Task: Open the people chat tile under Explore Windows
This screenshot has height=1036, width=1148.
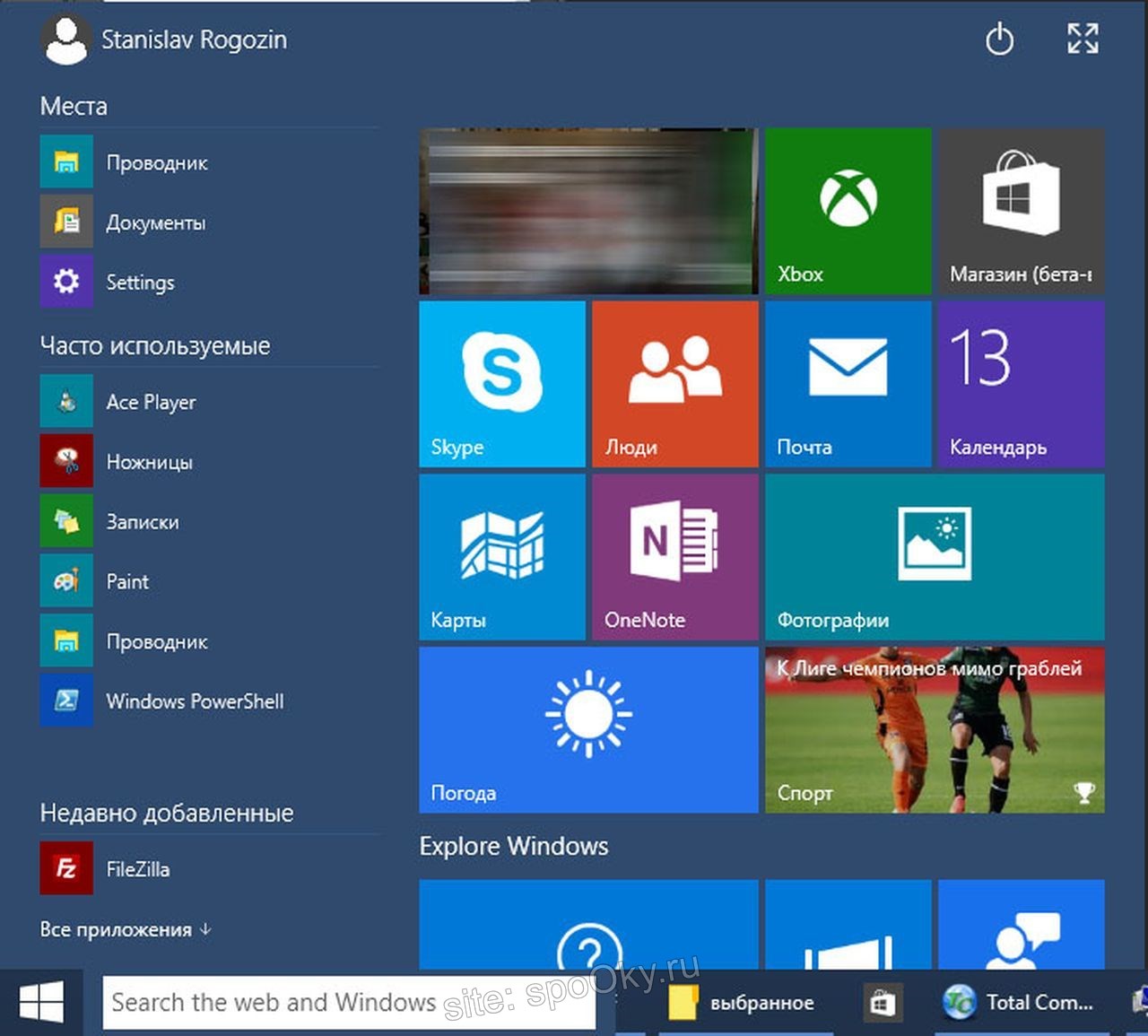Action: (1022, 924)
